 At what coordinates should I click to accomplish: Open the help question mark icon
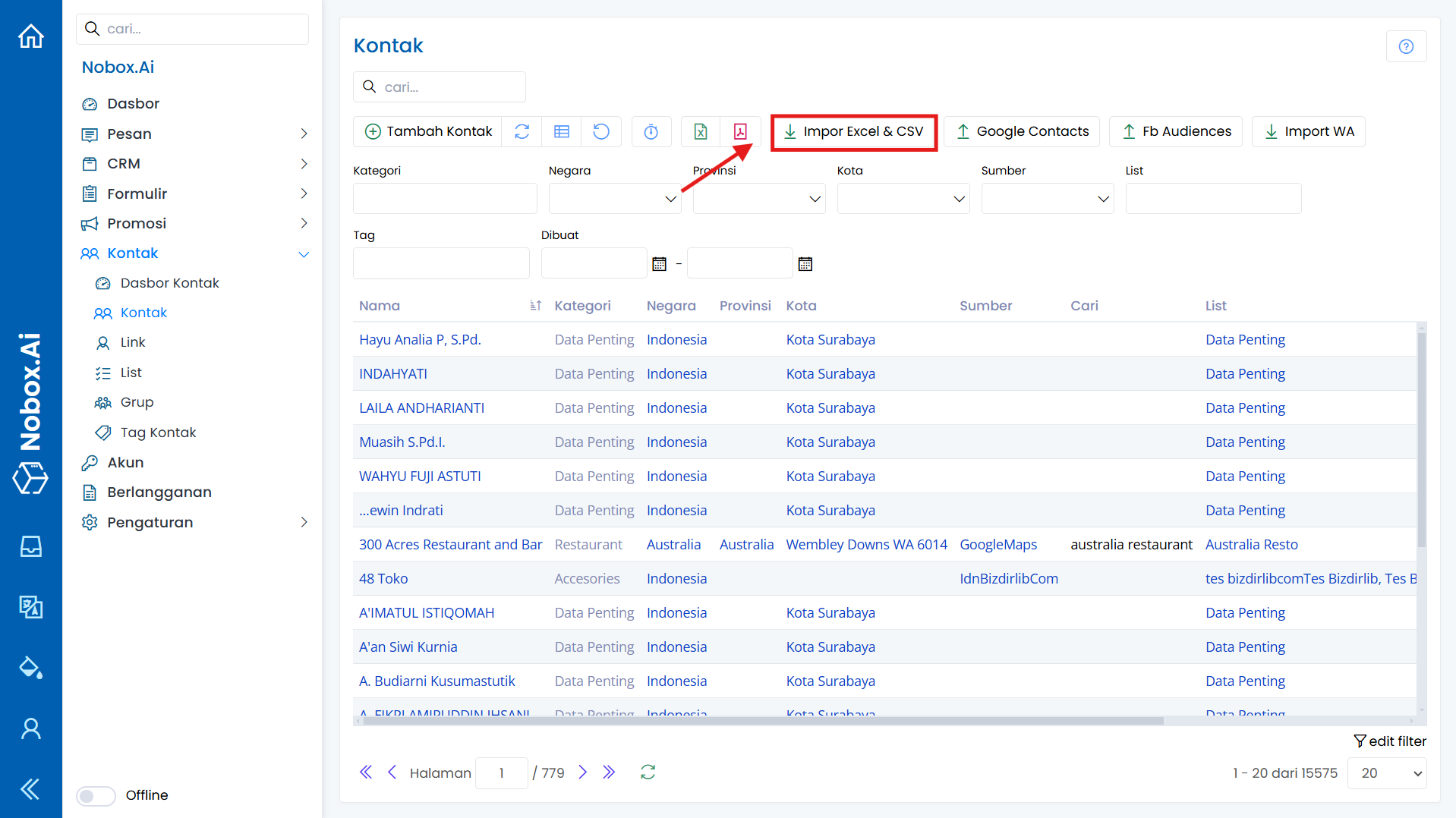coord(1406,46)
